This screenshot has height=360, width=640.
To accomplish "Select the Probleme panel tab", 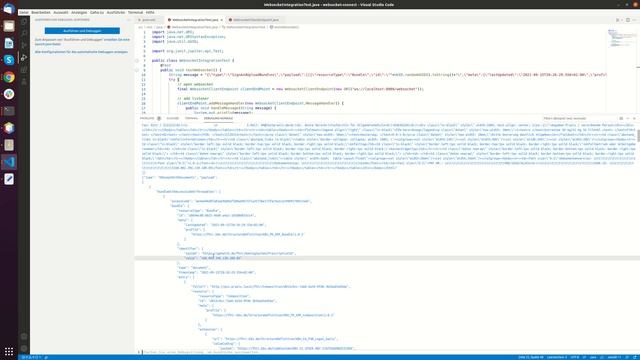I will tap(147, 118).
